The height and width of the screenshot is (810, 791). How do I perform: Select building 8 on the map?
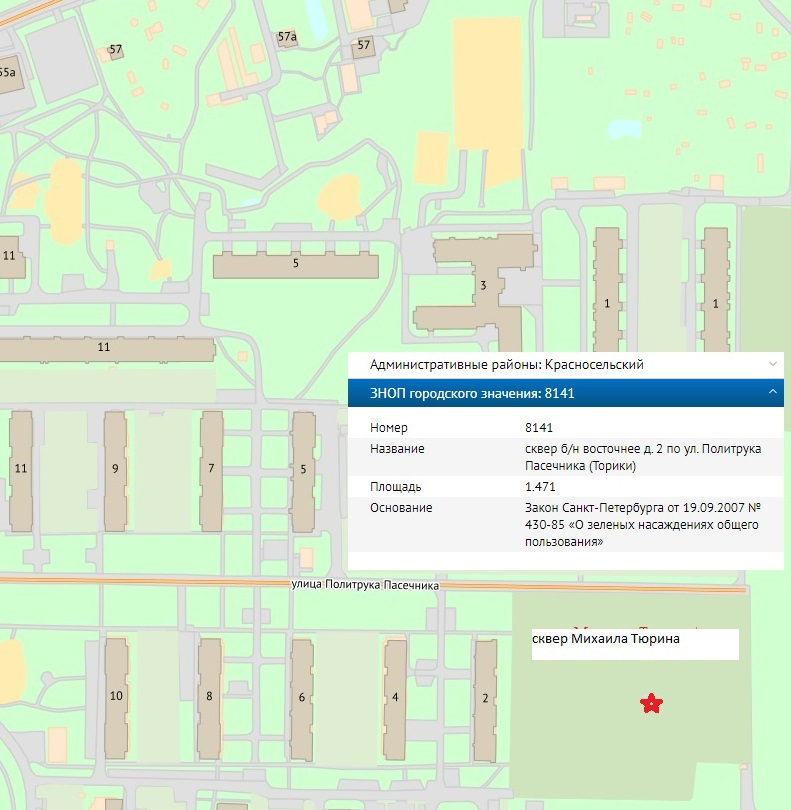tap(209, 698)
